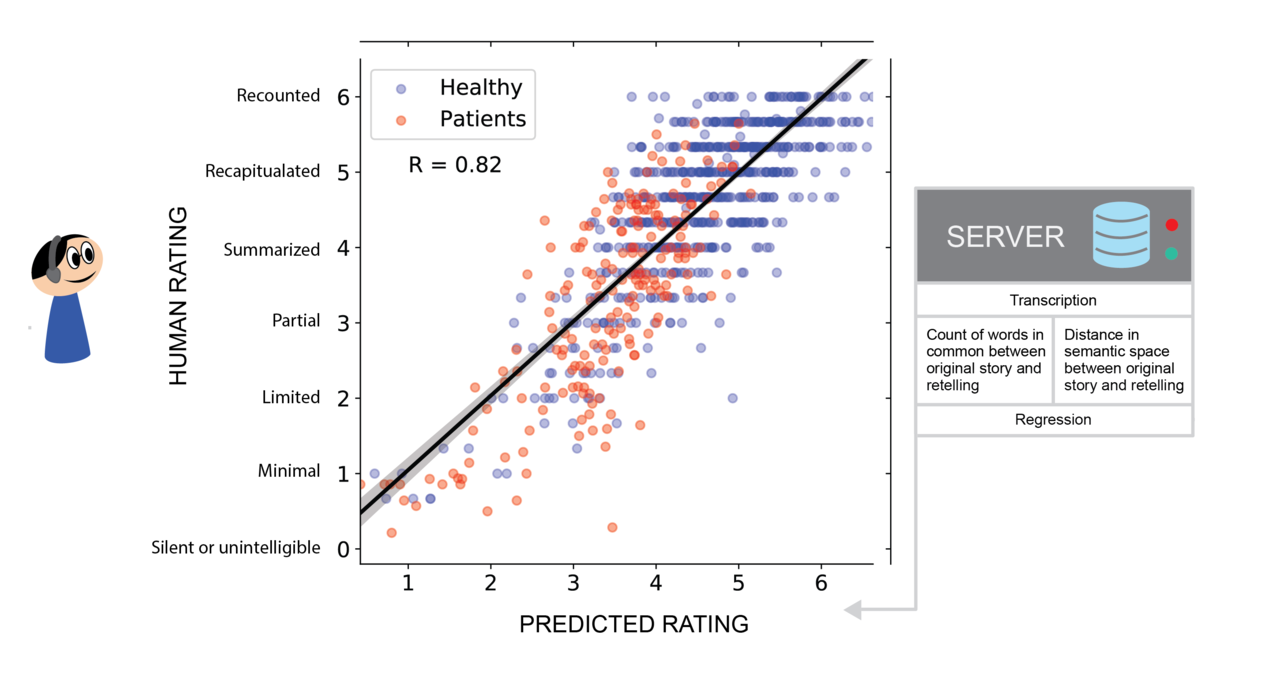Click the Recapitualated rating label
Viewport: 1280px width, 682px height.
point(262,172)
